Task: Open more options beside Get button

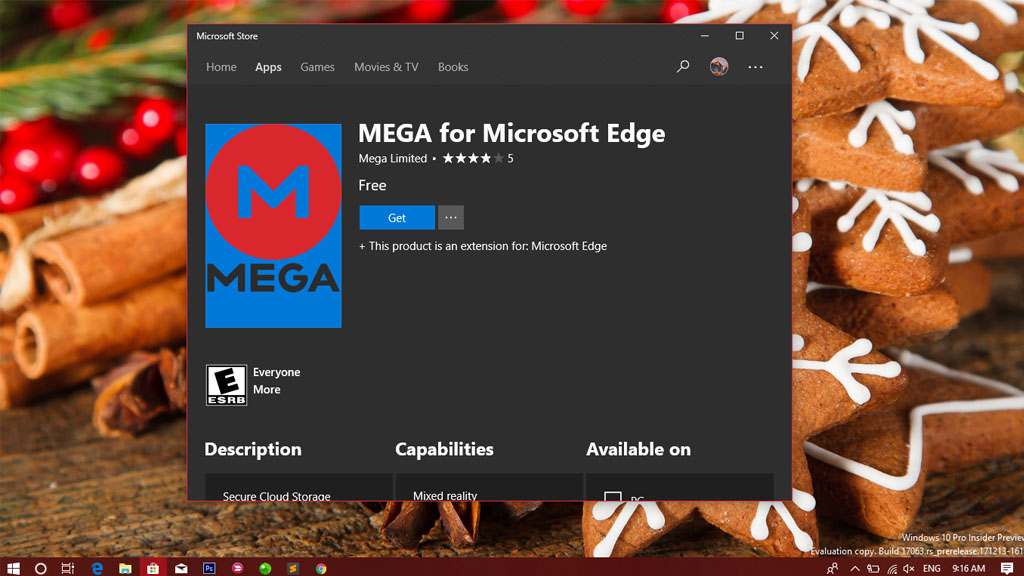Action: [451, 217]
